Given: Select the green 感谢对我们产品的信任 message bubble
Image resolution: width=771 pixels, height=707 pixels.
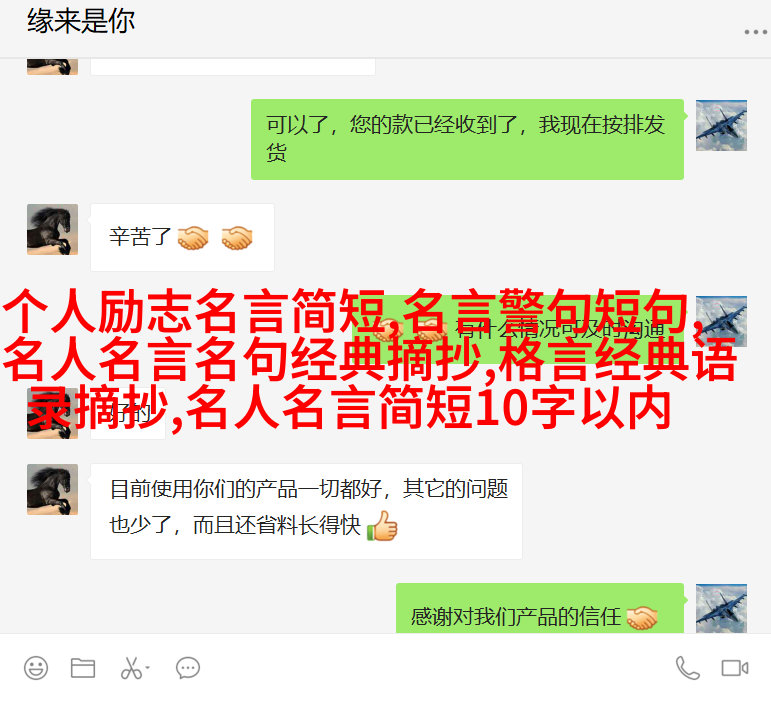Looking at the screenshot, I should point(540,608).
